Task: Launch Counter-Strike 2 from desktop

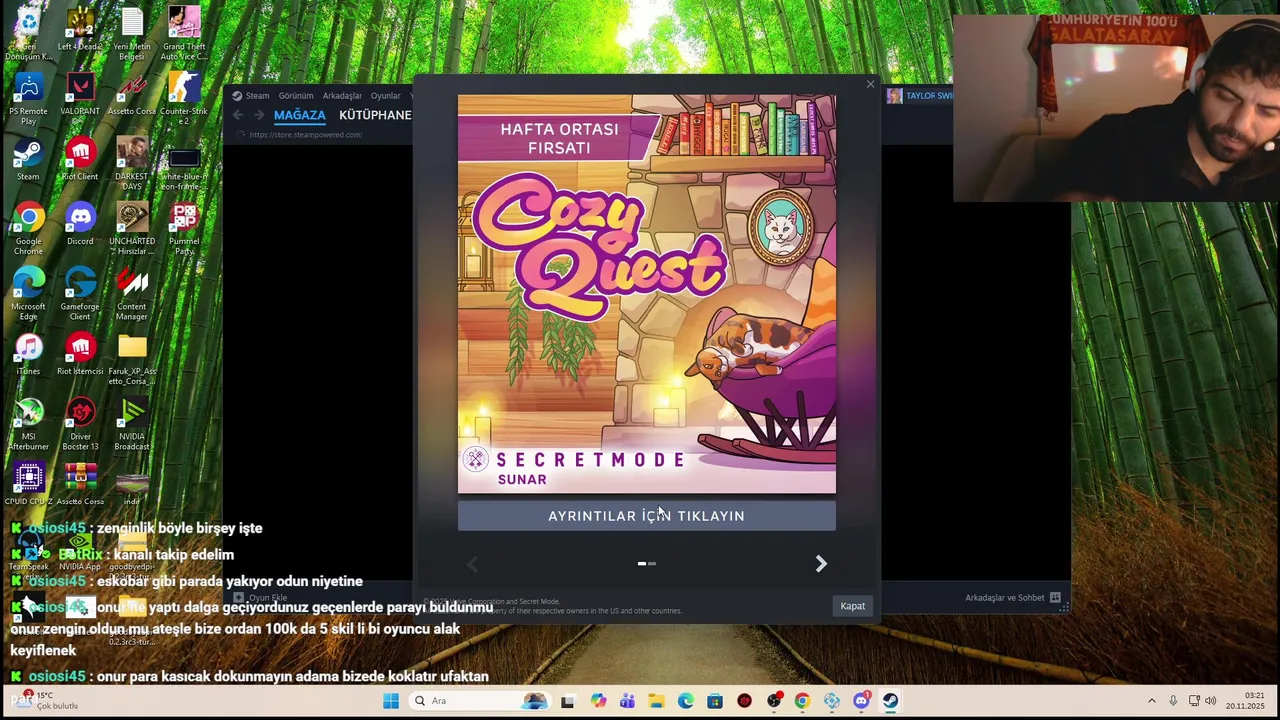Action: point(184,99)
